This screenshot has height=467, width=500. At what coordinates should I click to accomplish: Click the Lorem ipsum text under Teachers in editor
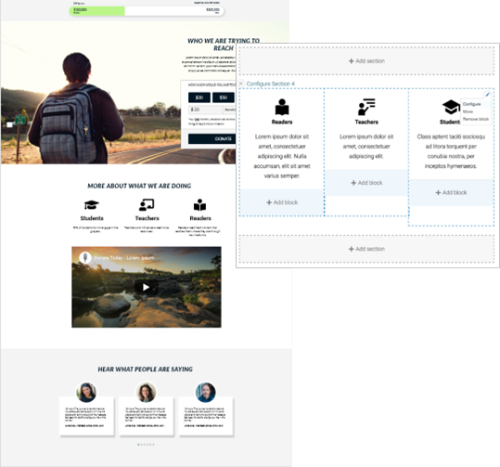pyautogui.click(x=367, y=146)
